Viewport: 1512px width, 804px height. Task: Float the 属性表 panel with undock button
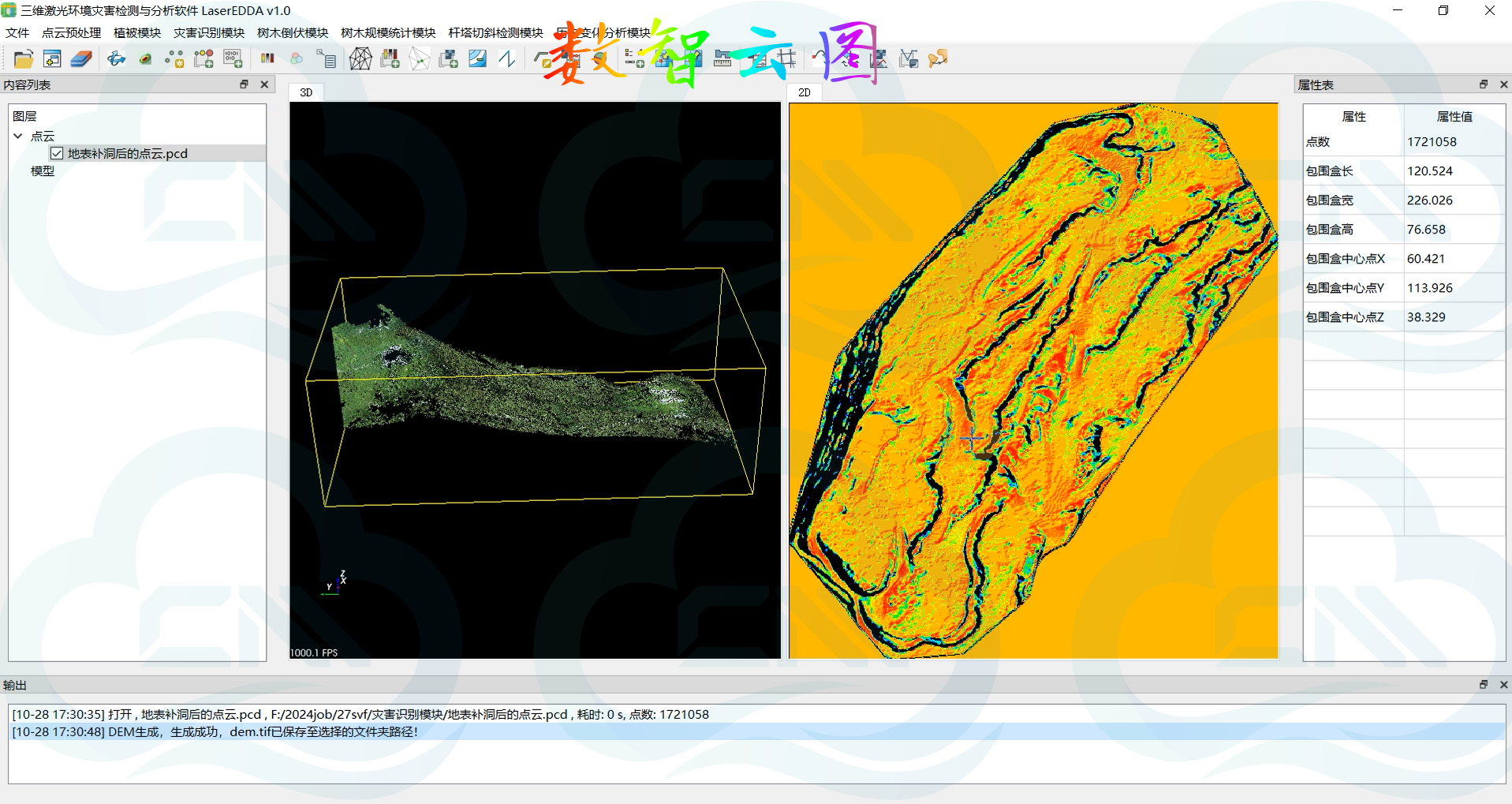click(x=1483, y=84)
